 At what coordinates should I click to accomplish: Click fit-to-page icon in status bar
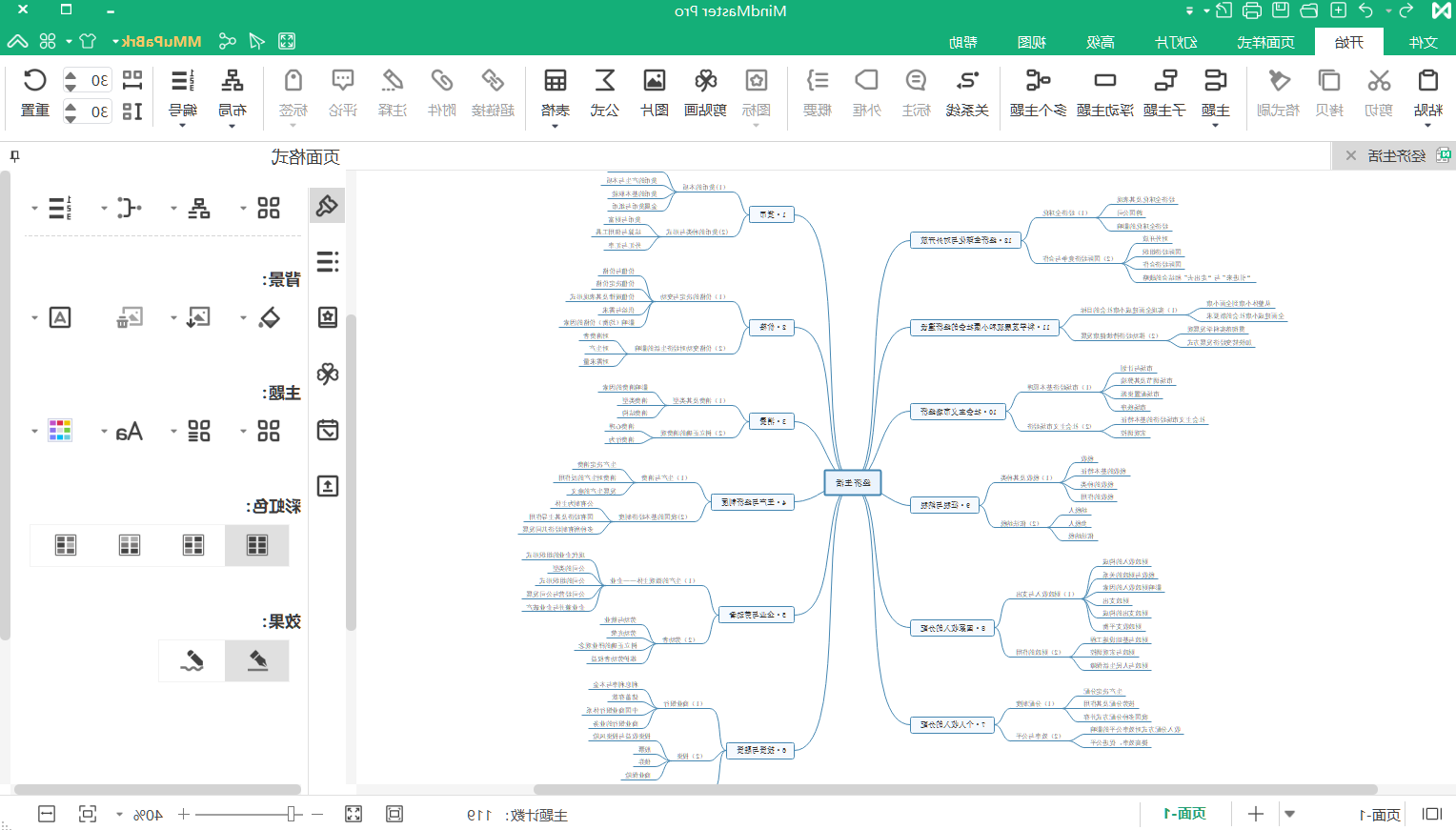click(x=88, y=814)
